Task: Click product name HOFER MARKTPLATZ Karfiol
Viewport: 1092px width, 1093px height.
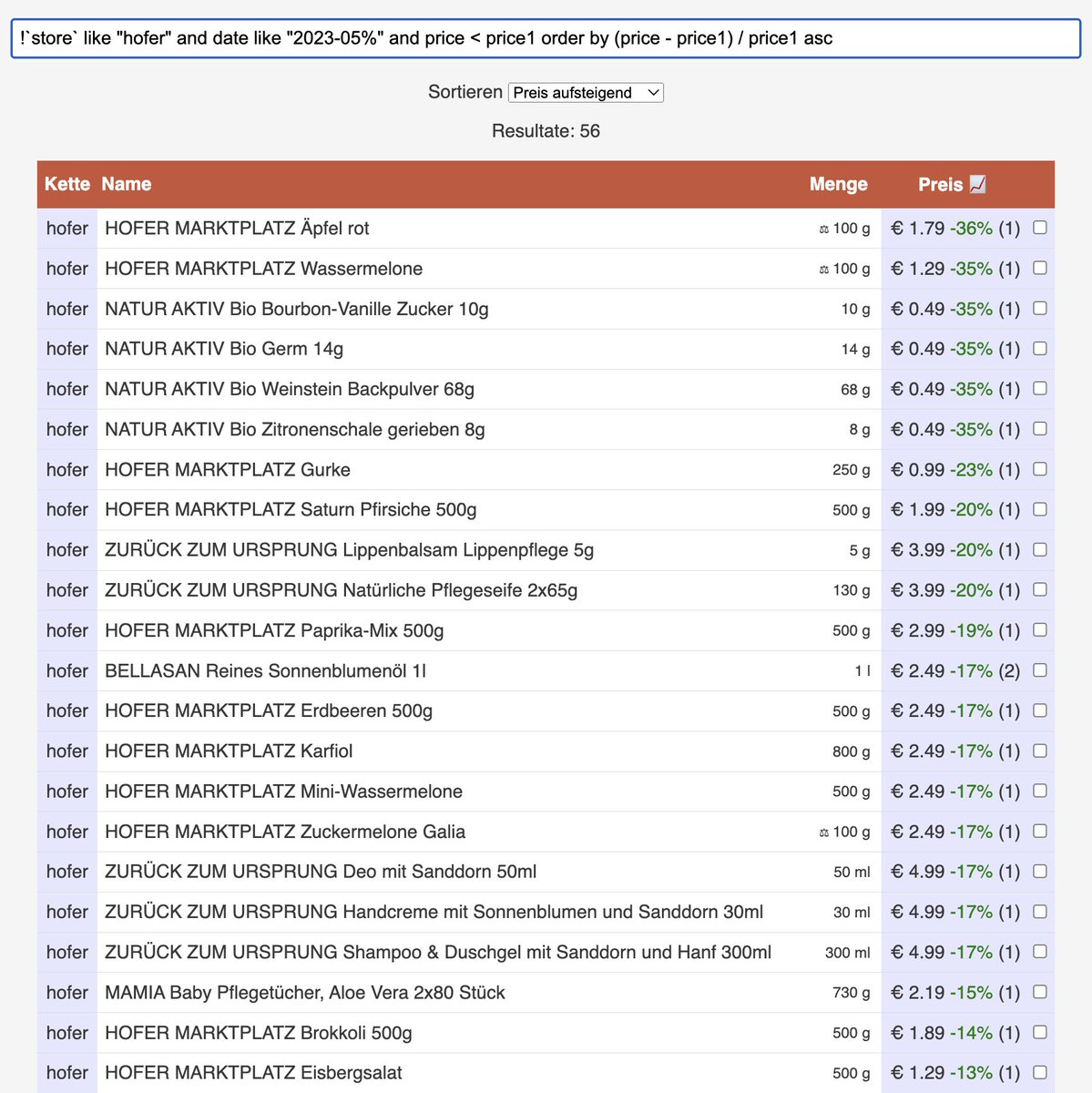Action: 229,751
